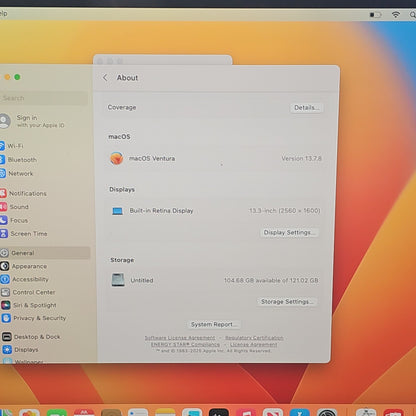
Task: Open Accessibility via its sidebar icon
Action: (x=5, y=279)
